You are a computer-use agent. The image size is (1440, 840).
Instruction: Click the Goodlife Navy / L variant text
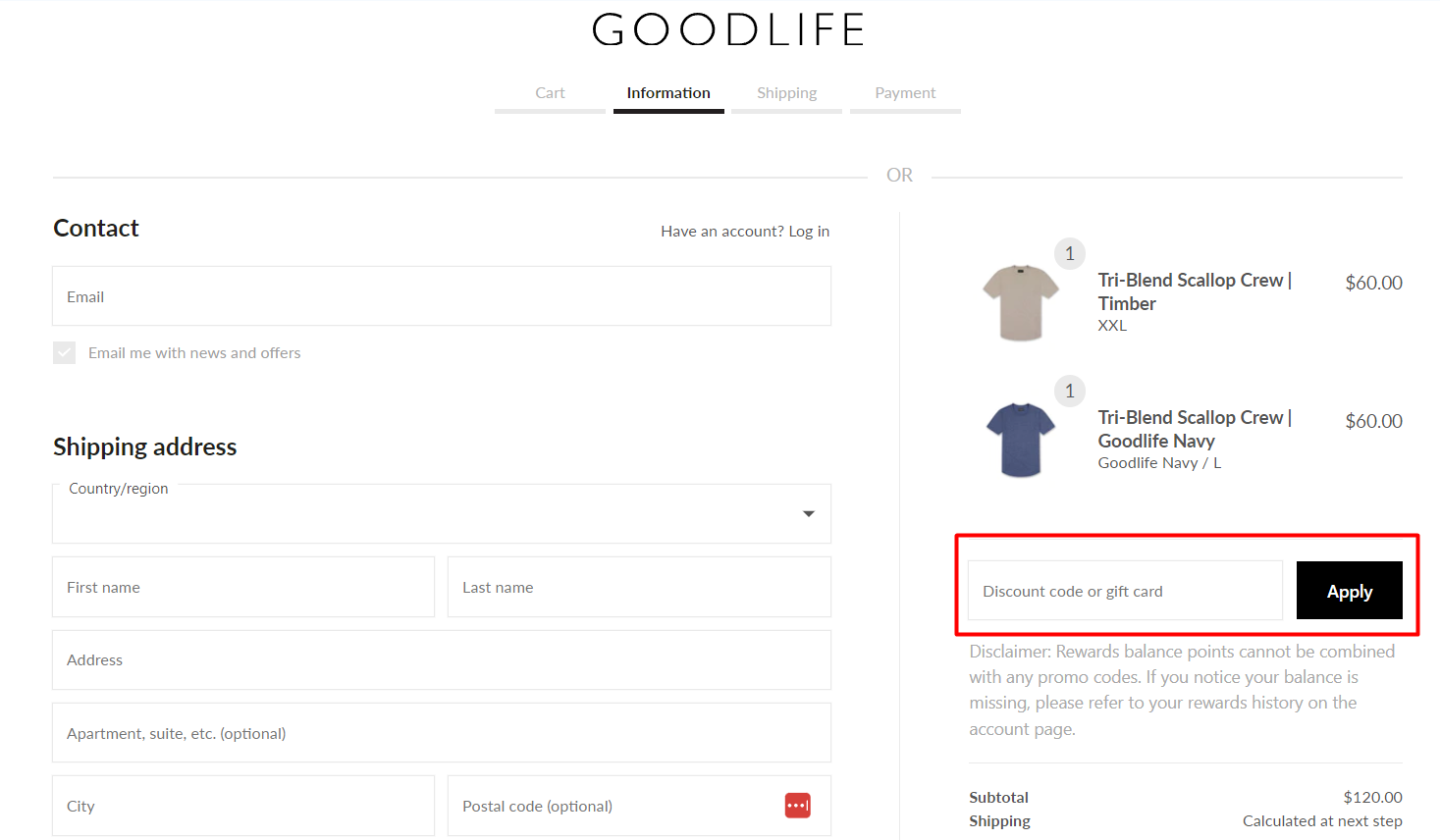pos(1159,463)
